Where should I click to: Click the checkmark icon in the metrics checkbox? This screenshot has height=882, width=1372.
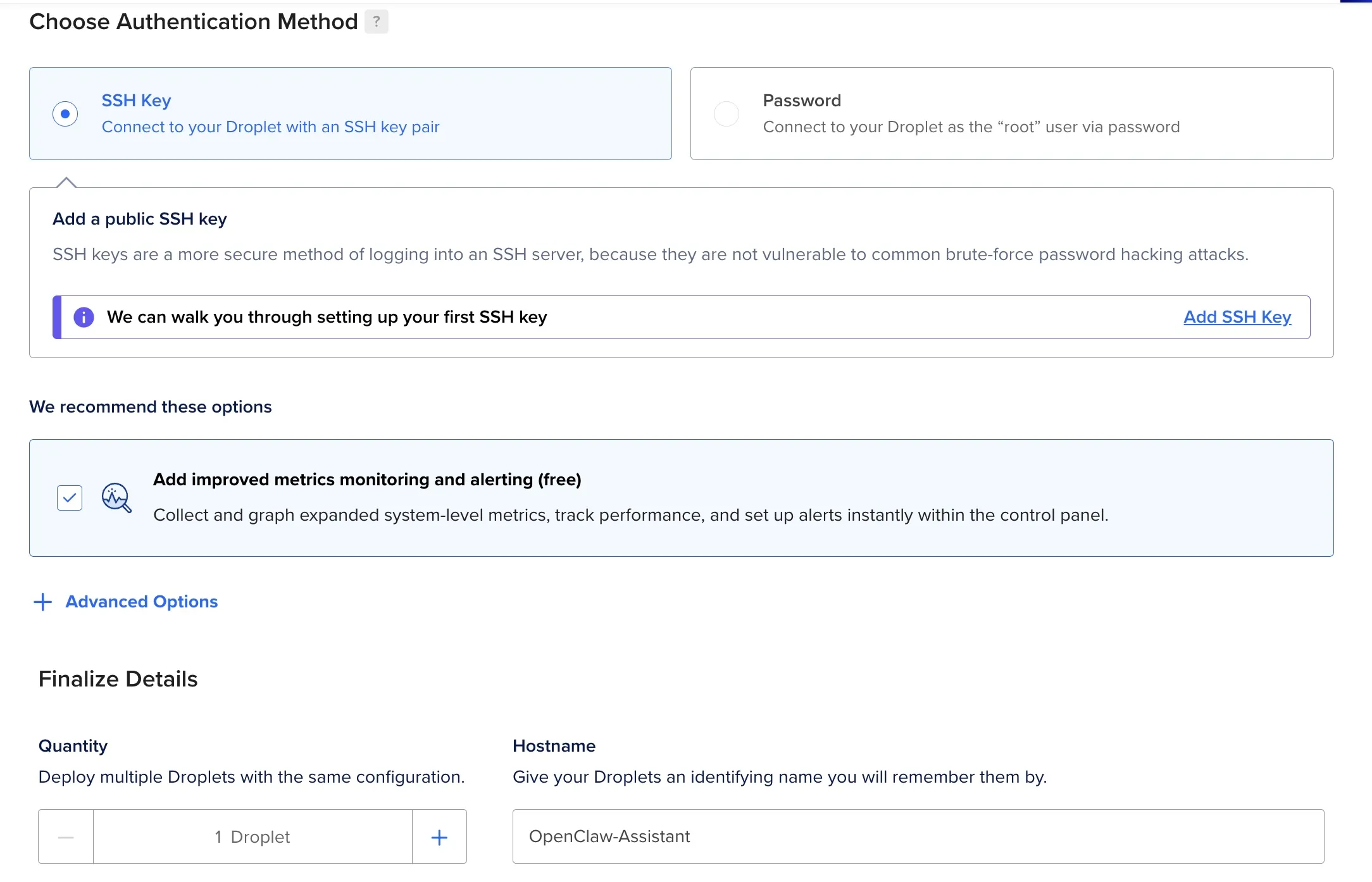(70, 498)
